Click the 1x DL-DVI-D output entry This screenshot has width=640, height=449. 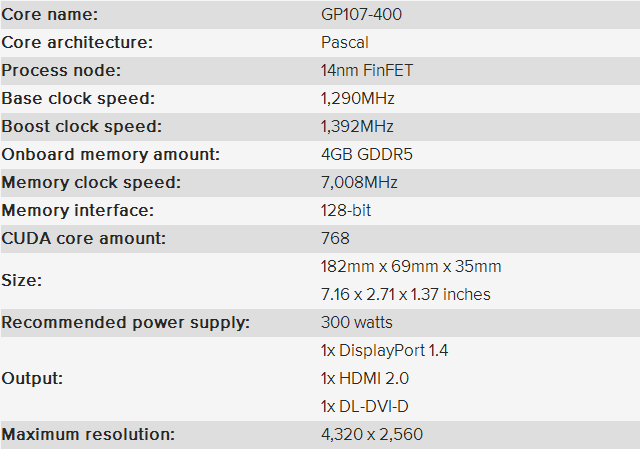point(364,406)
